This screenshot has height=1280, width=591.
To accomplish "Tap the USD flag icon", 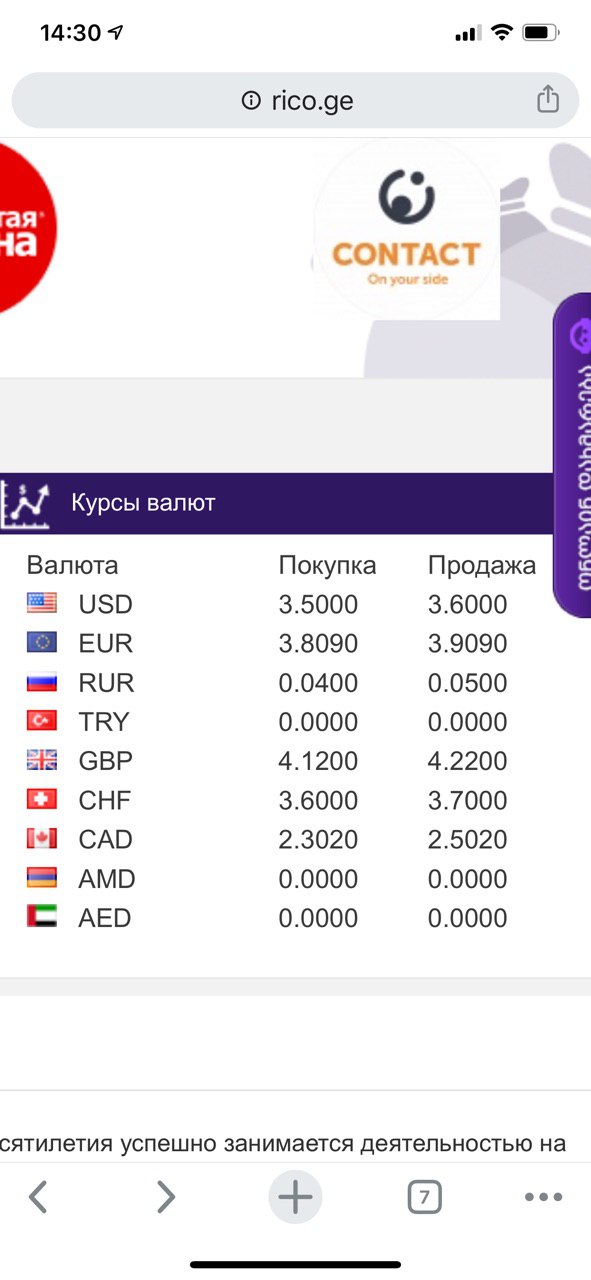I will coord(42,603).
